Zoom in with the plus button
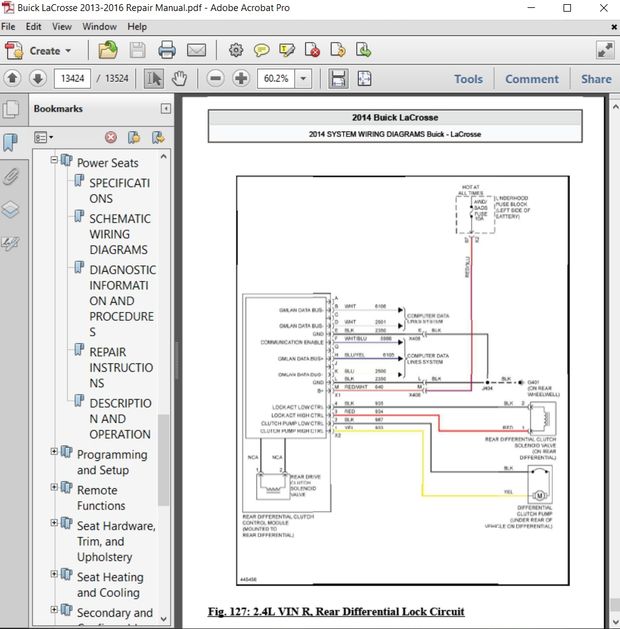This screenshot has width=620, height=629. click(x=241, y=78)
